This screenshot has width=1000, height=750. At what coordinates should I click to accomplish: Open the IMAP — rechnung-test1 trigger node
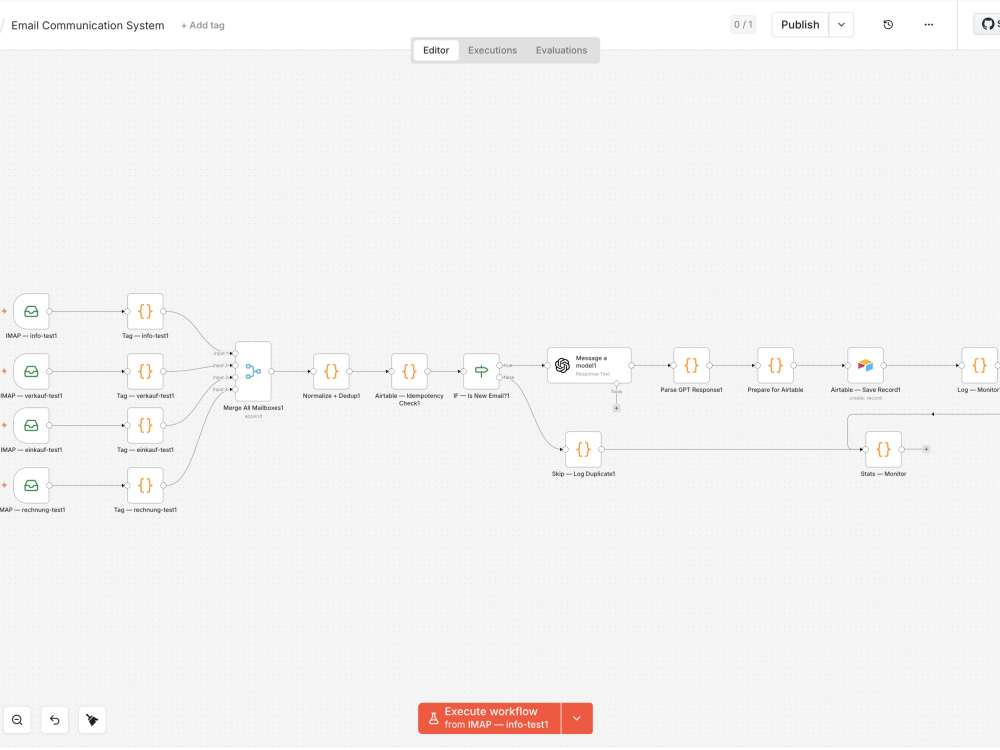pyautogui.click(x=31, y=485)
